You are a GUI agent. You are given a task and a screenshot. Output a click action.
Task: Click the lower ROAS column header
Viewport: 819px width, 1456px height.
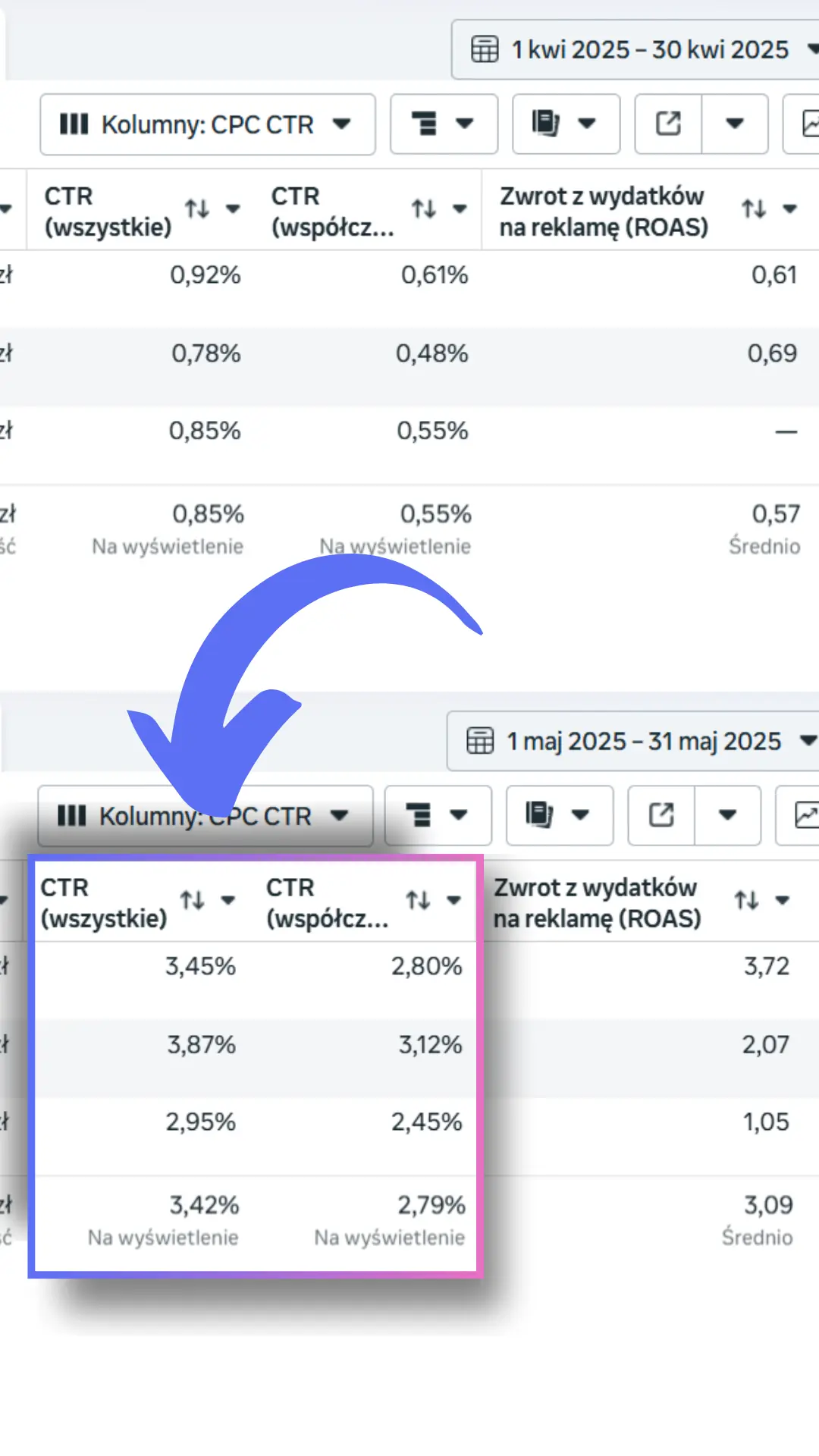597,902
